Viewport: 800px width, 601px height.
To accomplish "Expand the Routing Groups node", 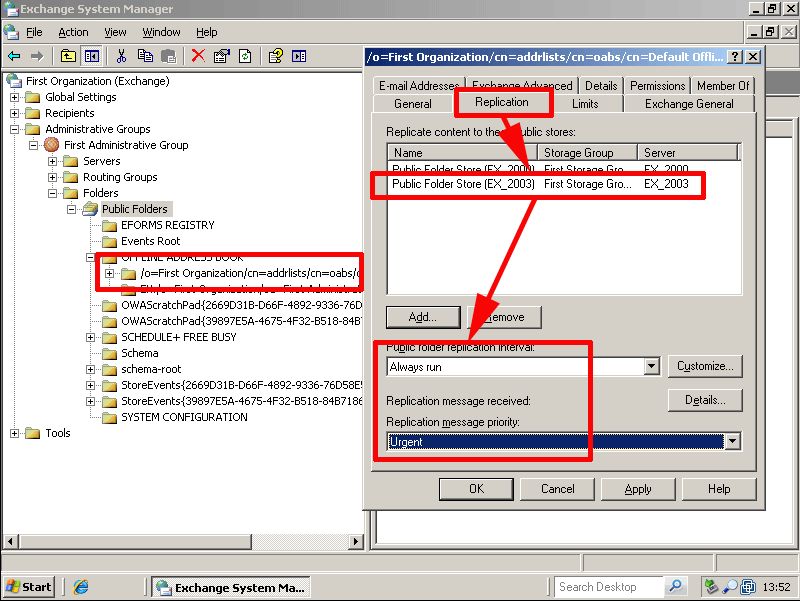I will coord(52,177).
